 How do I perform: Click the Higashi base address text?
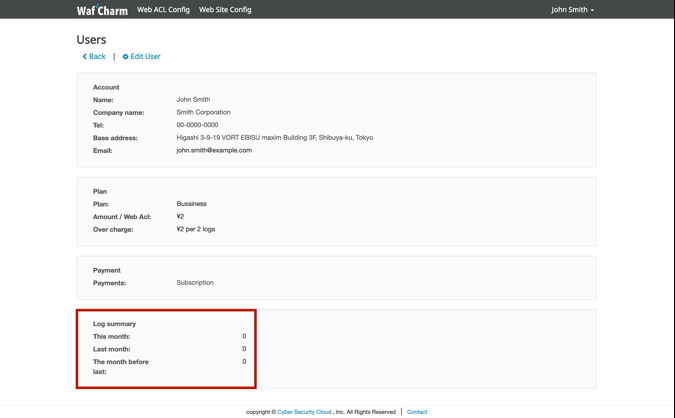(x=274, y=138)
